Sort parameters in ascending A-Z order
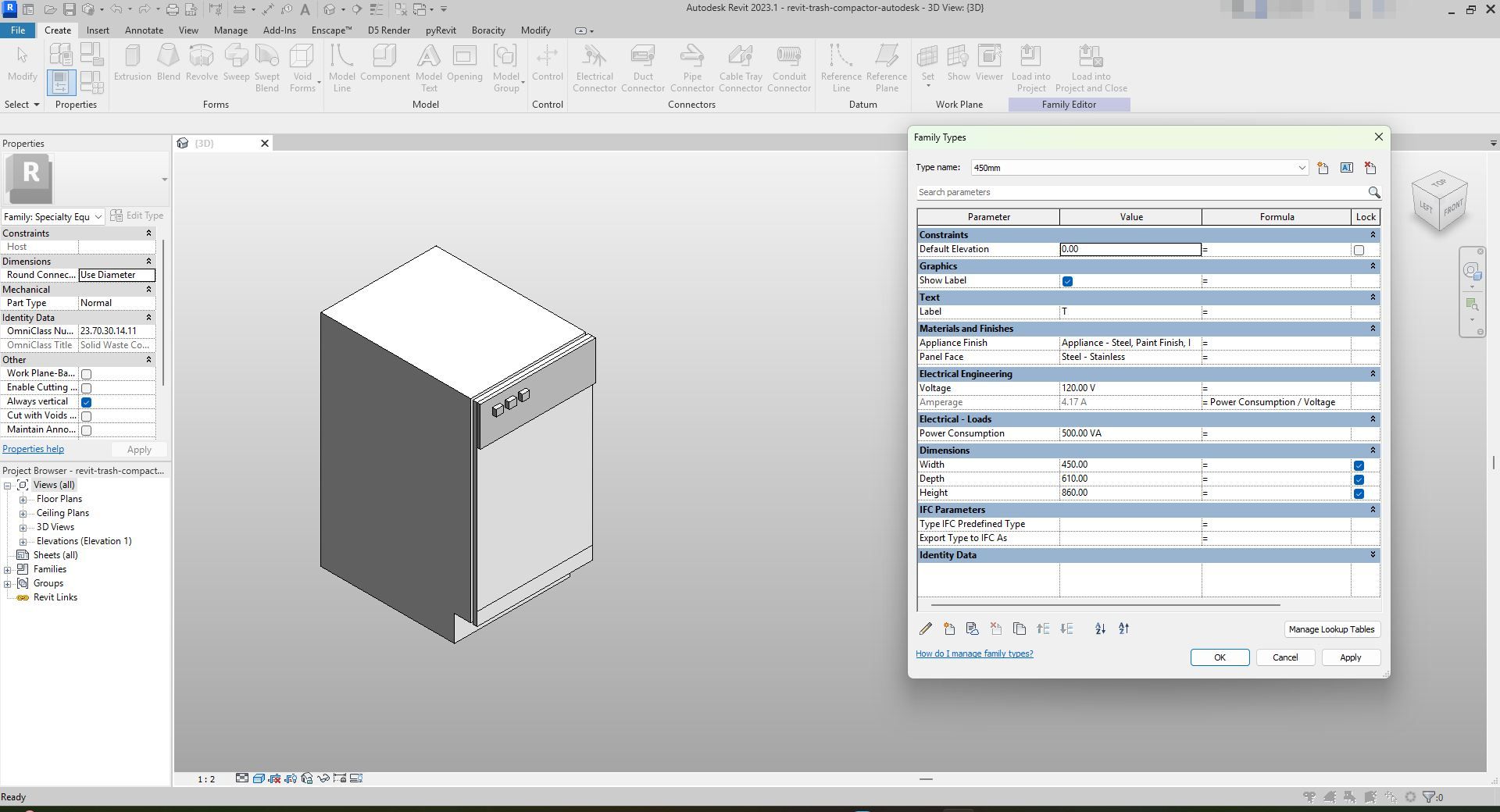1500x812 pixels. click(1100, 629)
